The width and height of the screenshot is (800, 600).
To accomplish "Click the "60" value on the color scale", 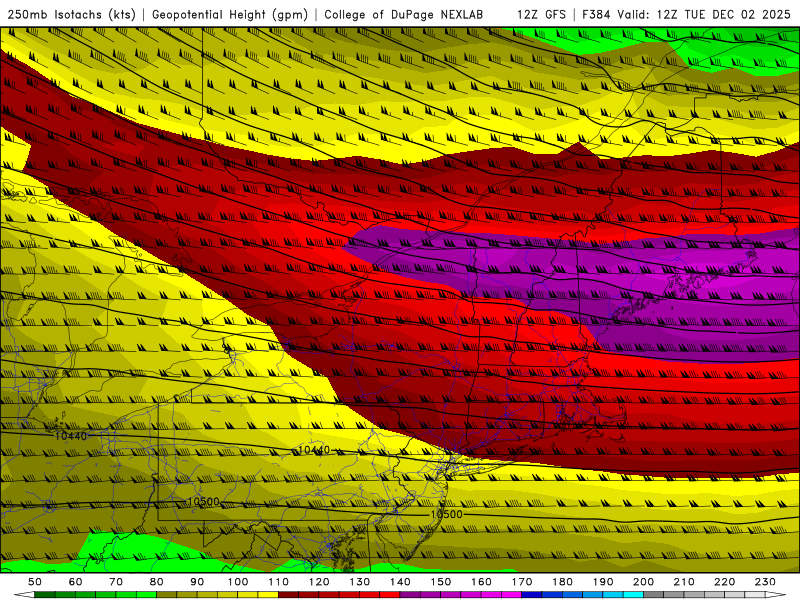I will (x=76, y=582).
